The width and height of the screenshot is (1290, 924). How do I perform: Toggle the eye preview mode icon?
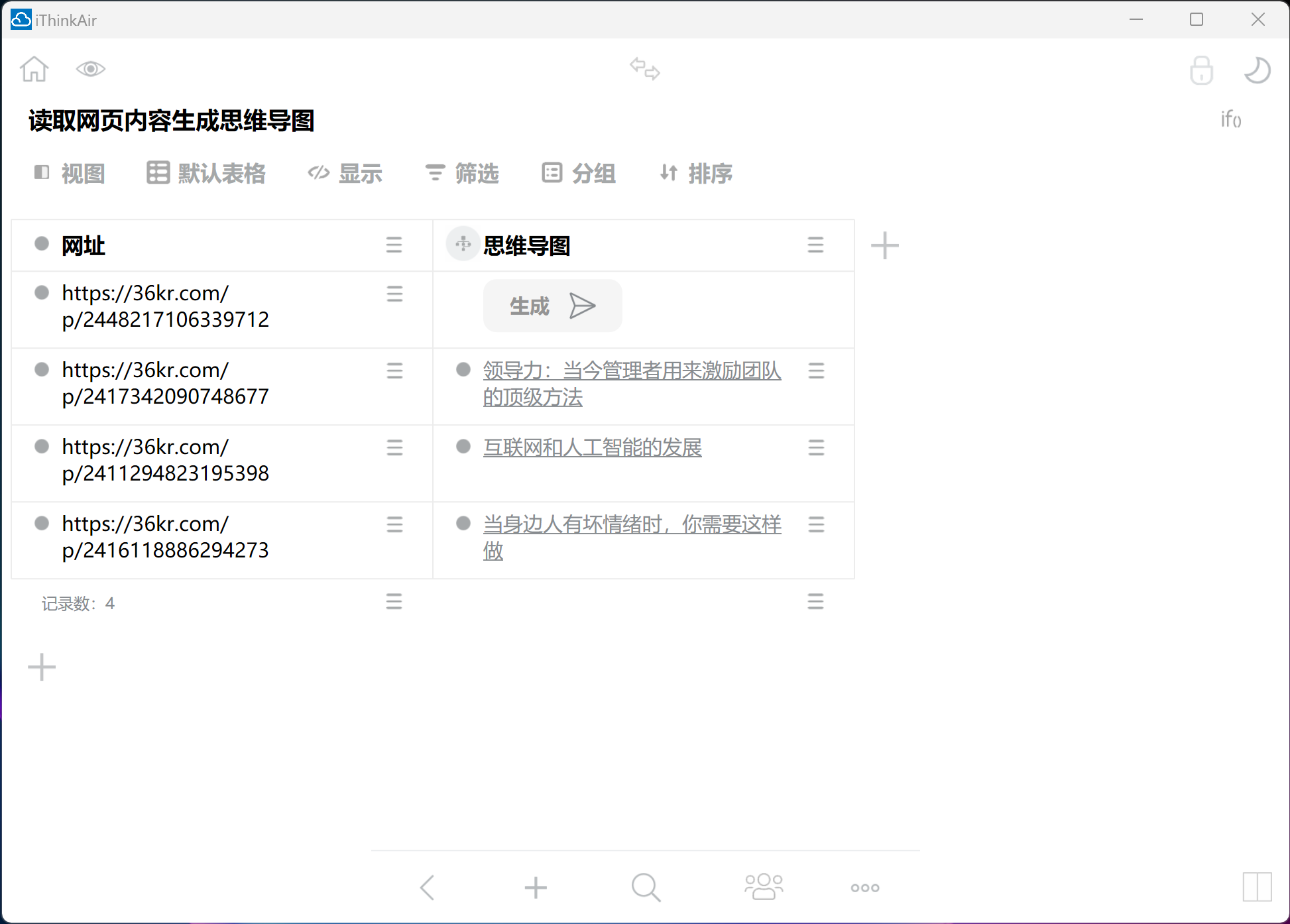click(91, 69)
